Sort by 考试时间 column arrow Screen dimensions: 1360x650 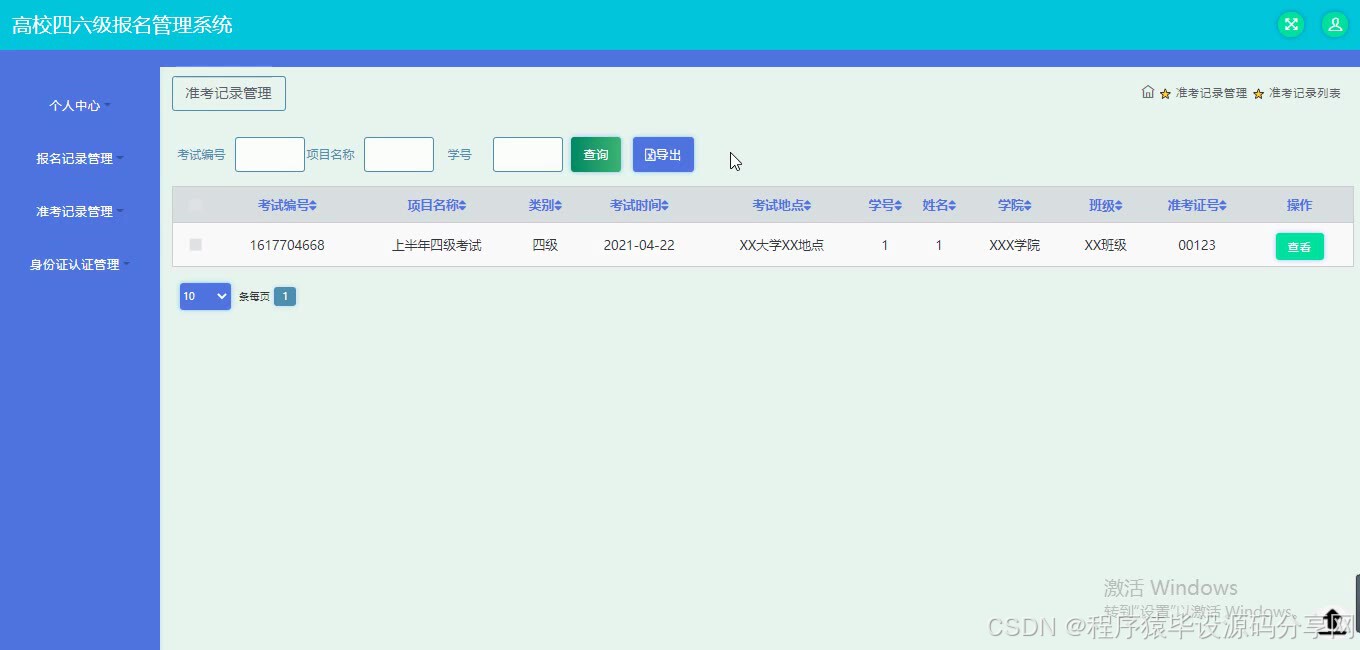[664, 205]
